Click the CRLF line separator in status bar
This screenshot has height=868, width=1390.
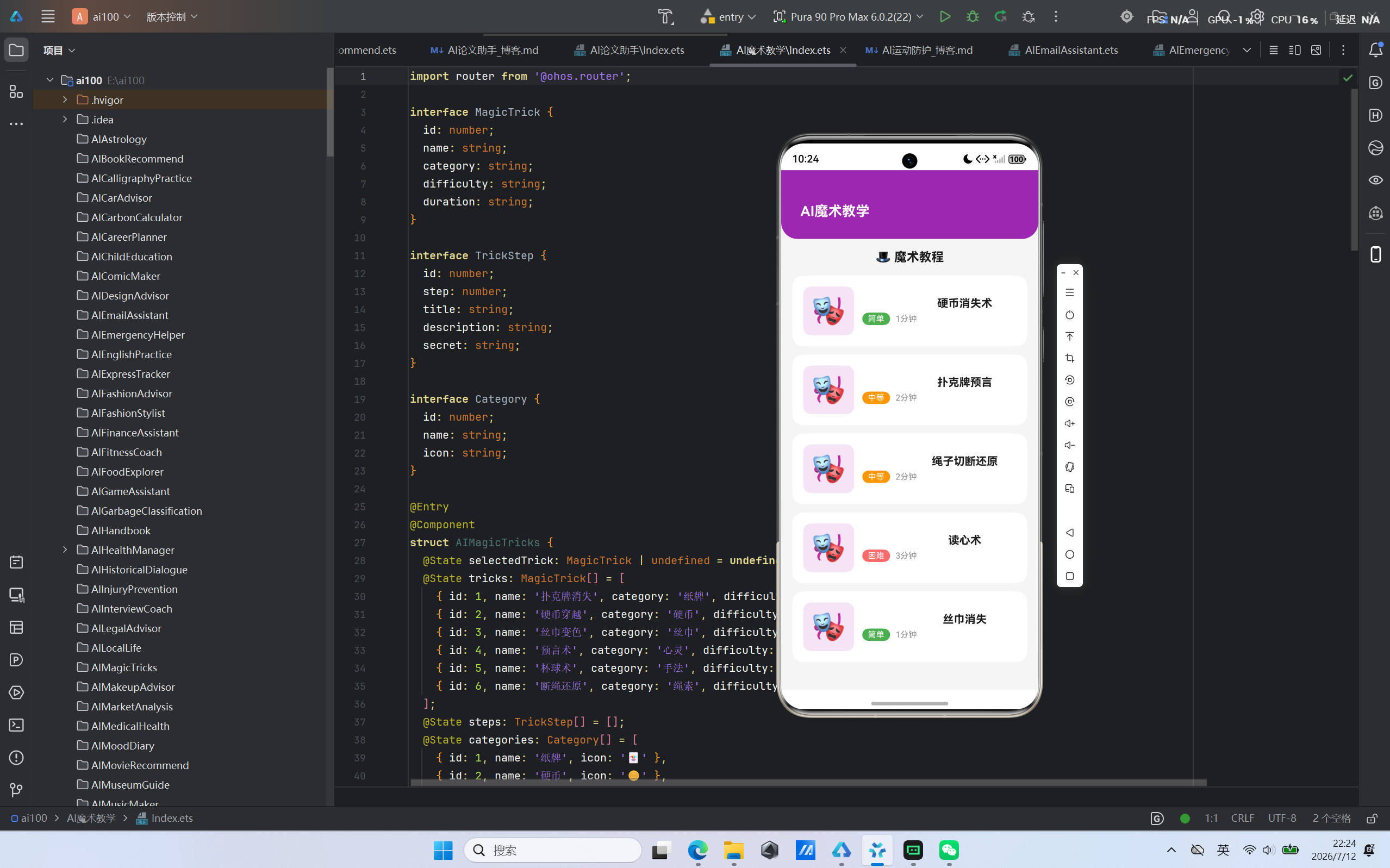click(x=1243, y=818)
